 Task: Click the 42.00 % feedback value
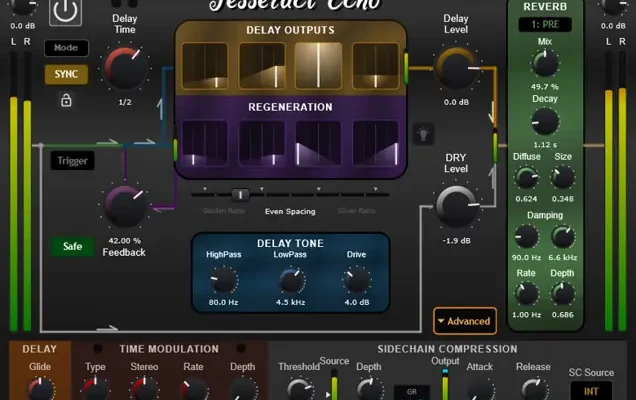125,241
